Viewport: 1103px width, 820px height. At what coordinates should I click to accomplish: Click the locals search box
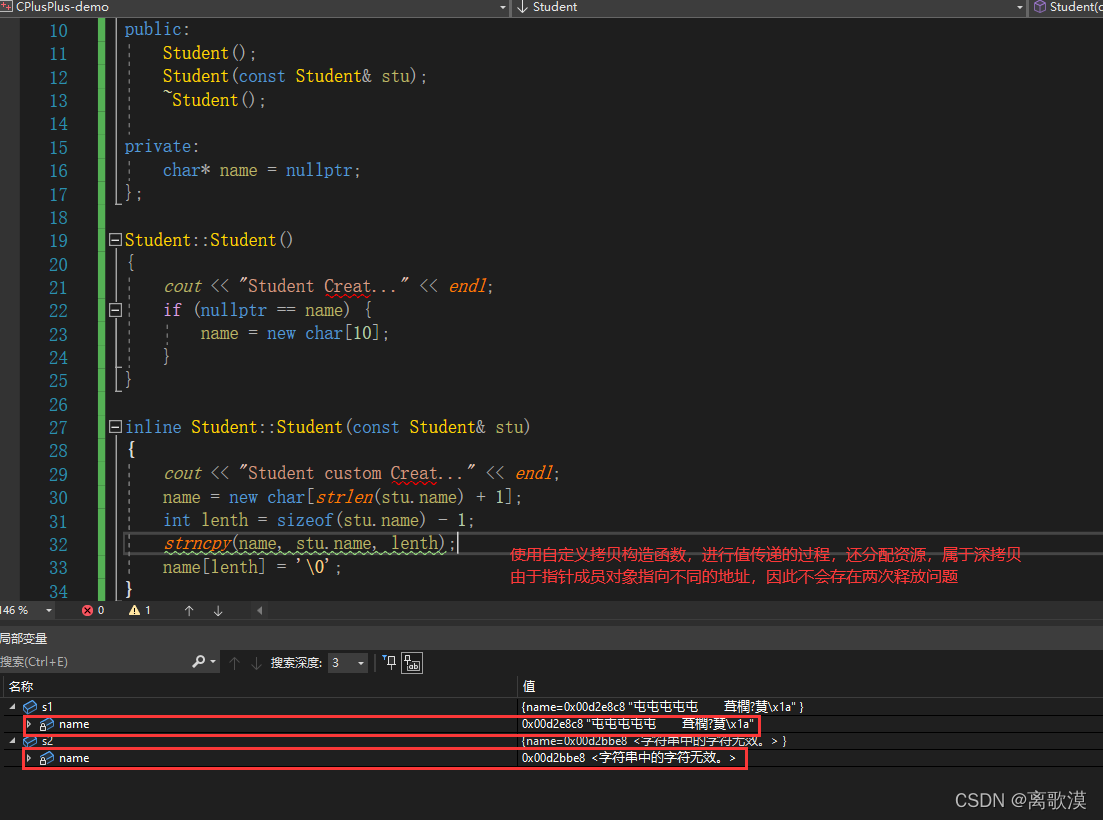[94, 662]
